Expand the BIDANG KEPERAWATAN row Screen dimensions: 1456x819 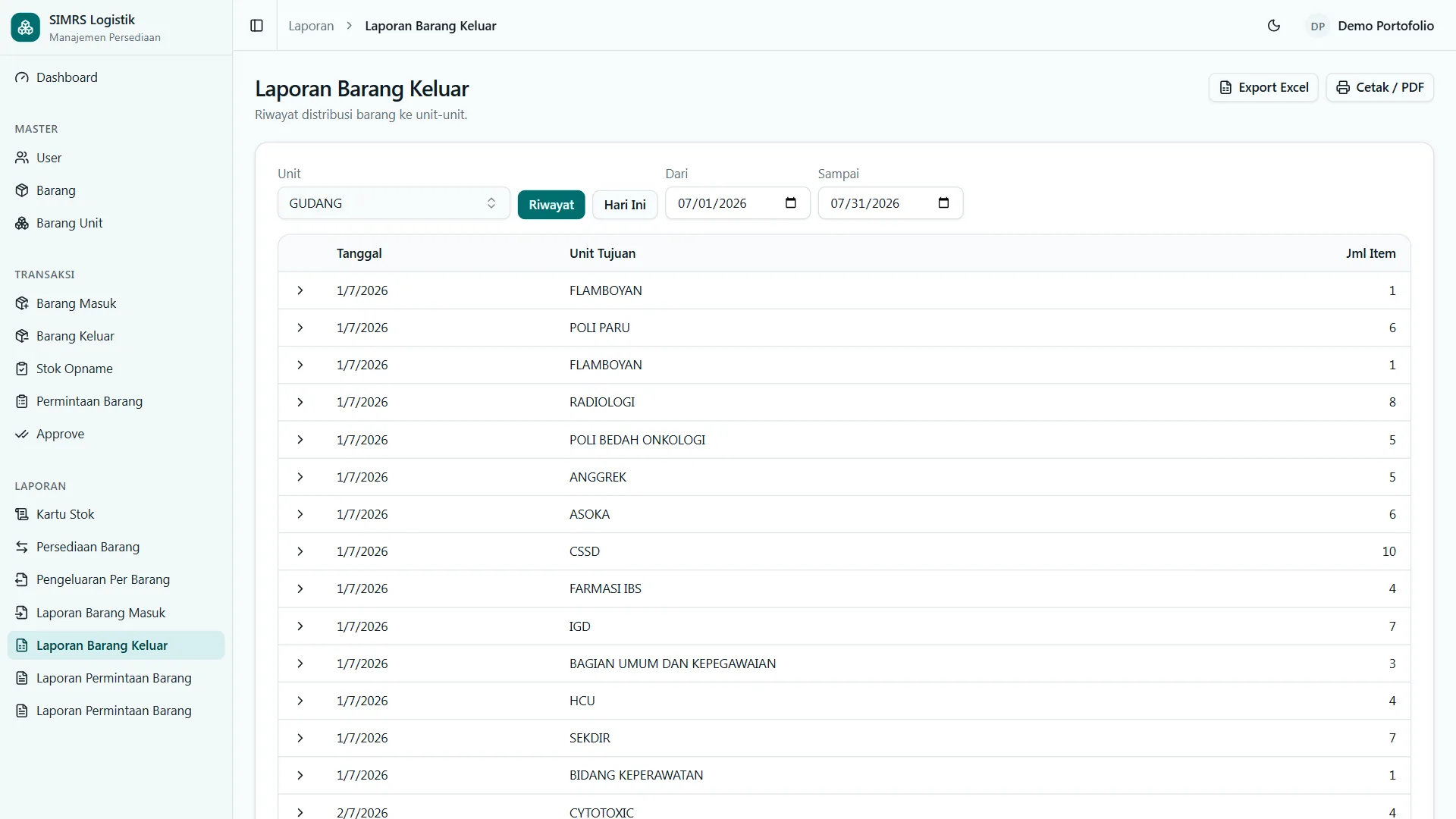300,775
